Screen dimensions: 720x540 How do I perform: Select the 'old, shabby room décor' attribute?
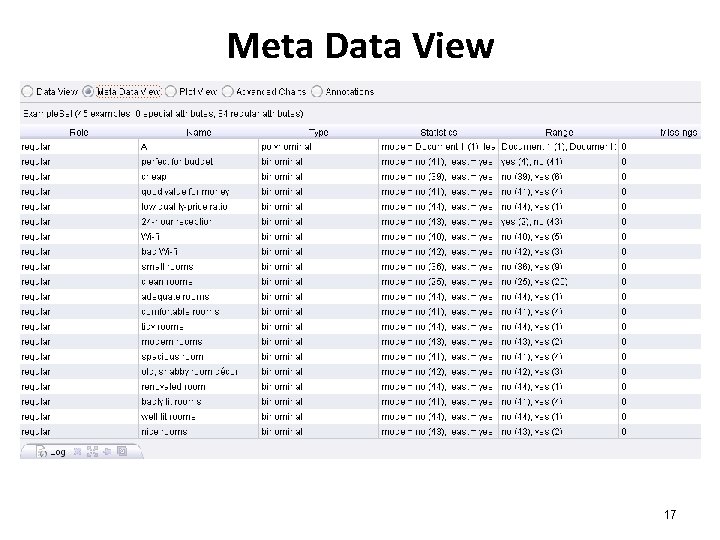(189, 372)
